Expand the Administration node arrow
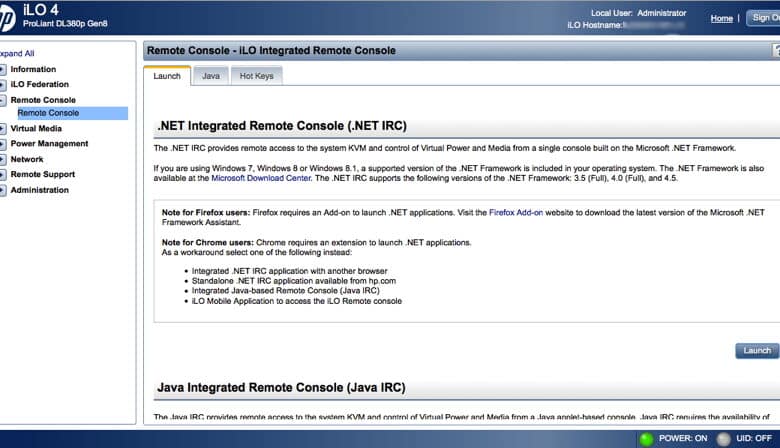780x448 pixels. click(x=2, y=190)
